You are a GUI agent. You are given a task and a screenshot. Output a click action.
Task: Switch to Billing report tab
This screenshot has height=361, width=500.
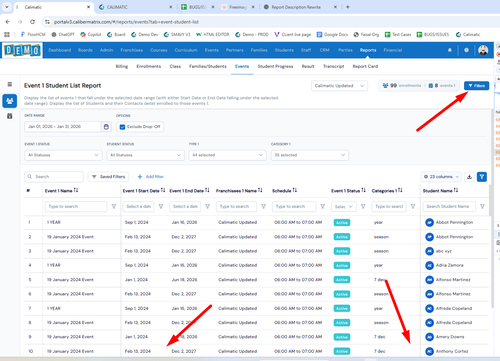[122, 66]
